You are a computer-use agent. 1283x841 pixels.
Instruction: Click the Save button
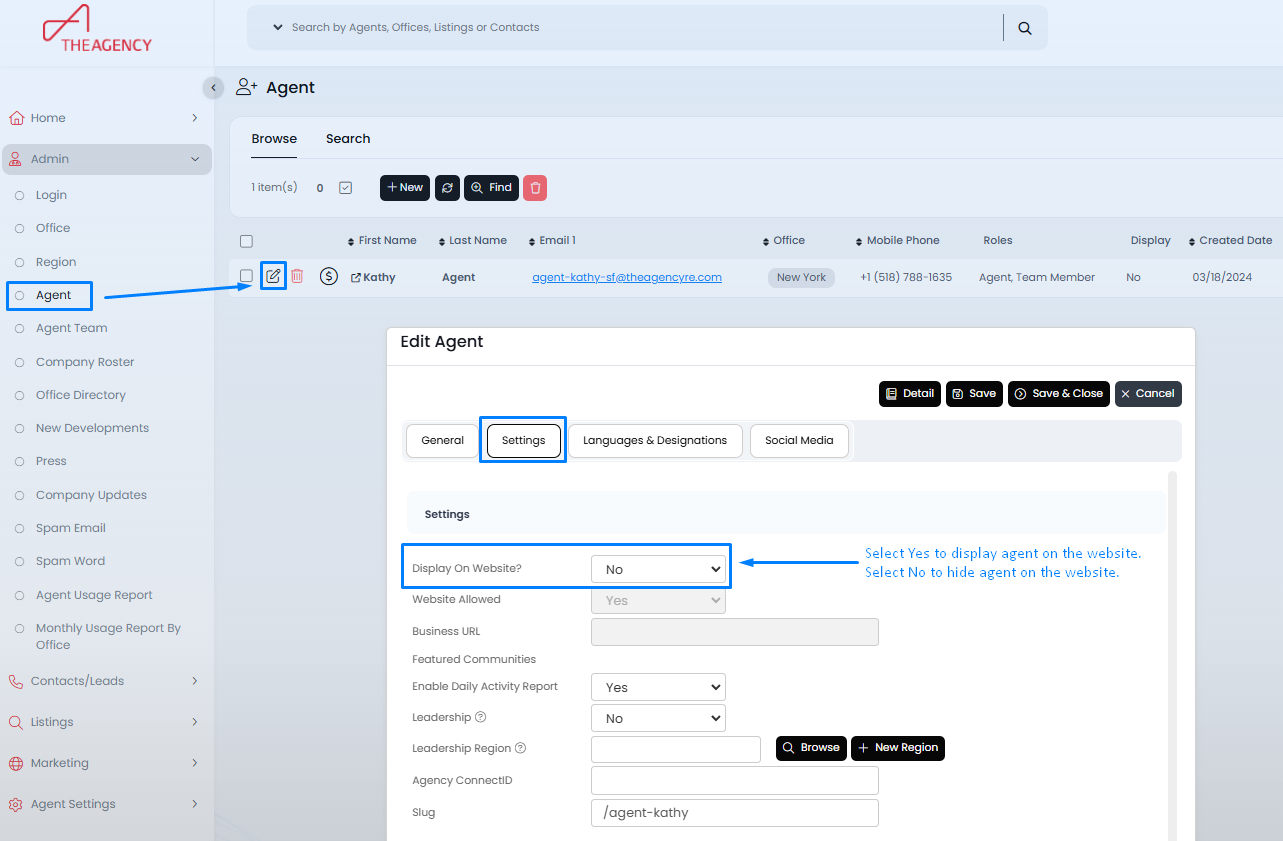[x=975, y=394]
